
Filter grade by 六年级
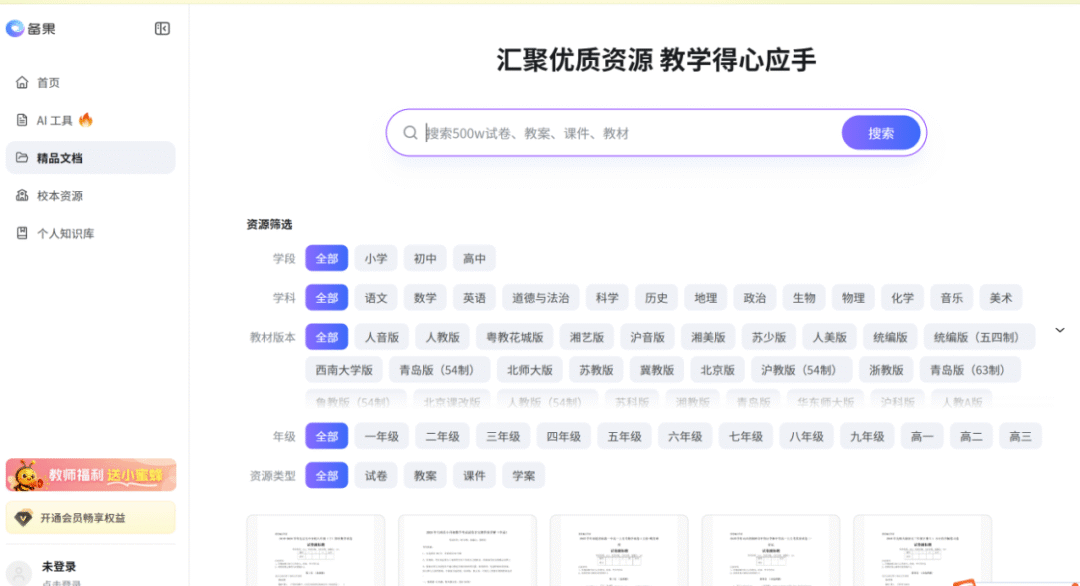tap(685, 436)
